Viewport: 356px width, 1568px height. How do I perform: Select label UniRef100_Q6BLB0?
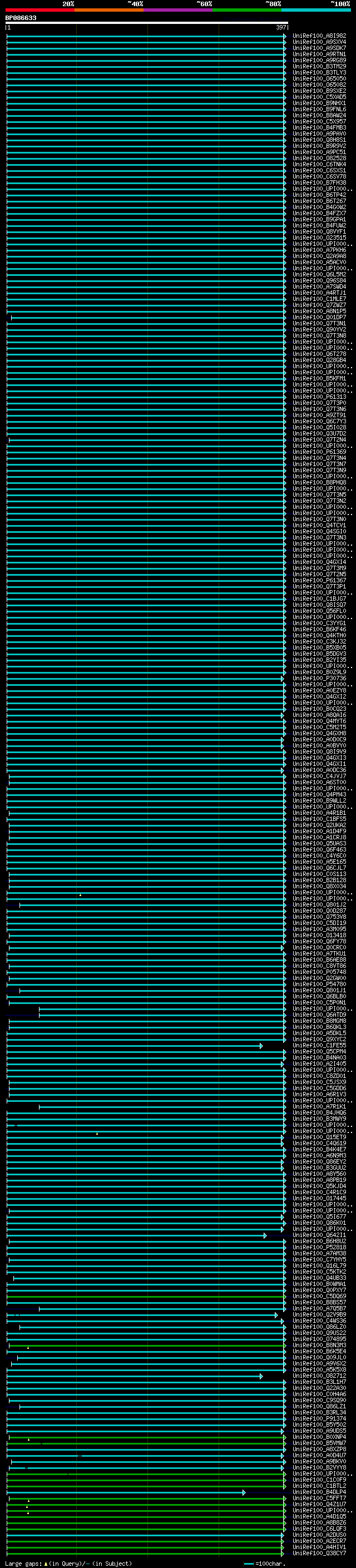319,996
